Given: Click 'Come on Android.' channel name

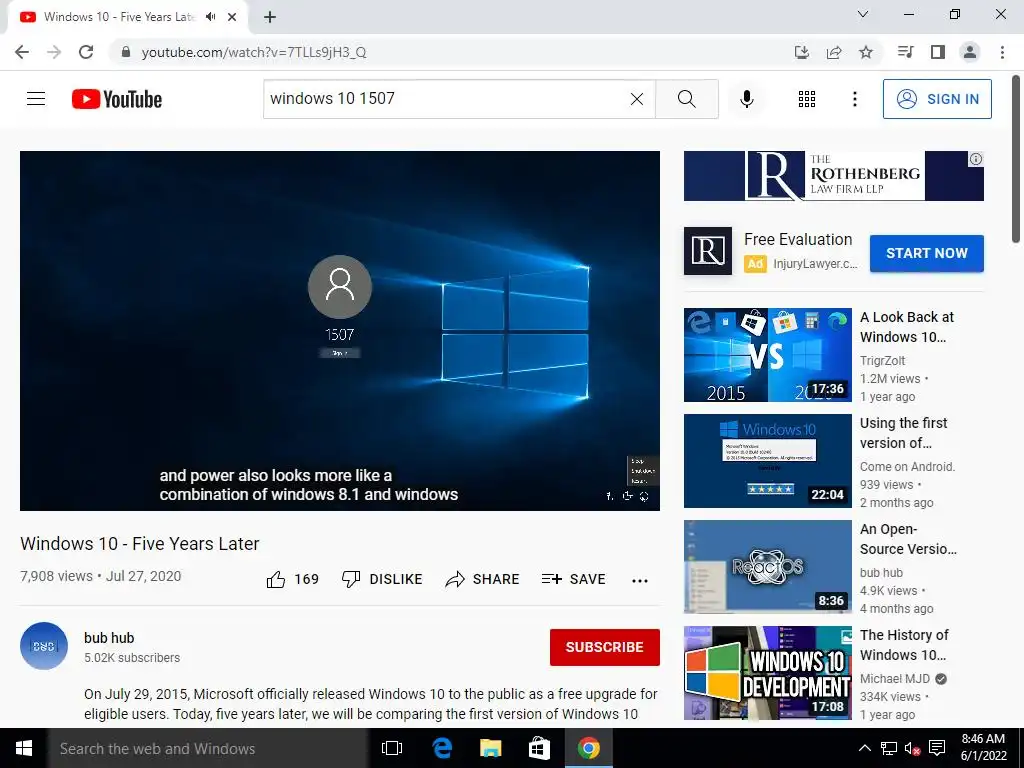Looking at the screenshot, I should (x=907, y=466).
